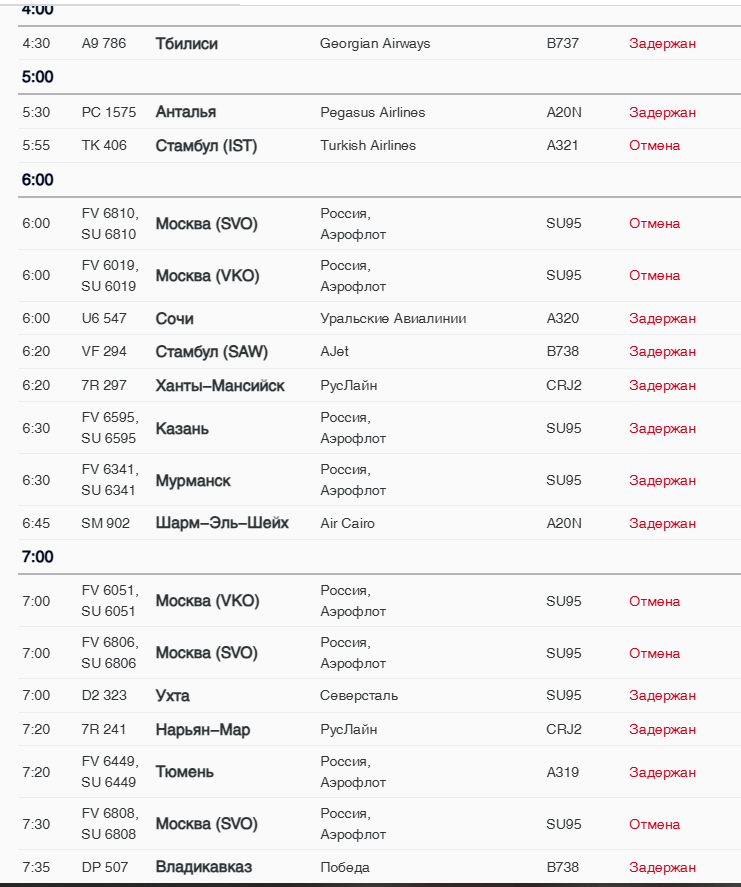Viewport: 741px width, 887px height.
Task: Click the Georgian Airways airline name
Action: (375, 44)
